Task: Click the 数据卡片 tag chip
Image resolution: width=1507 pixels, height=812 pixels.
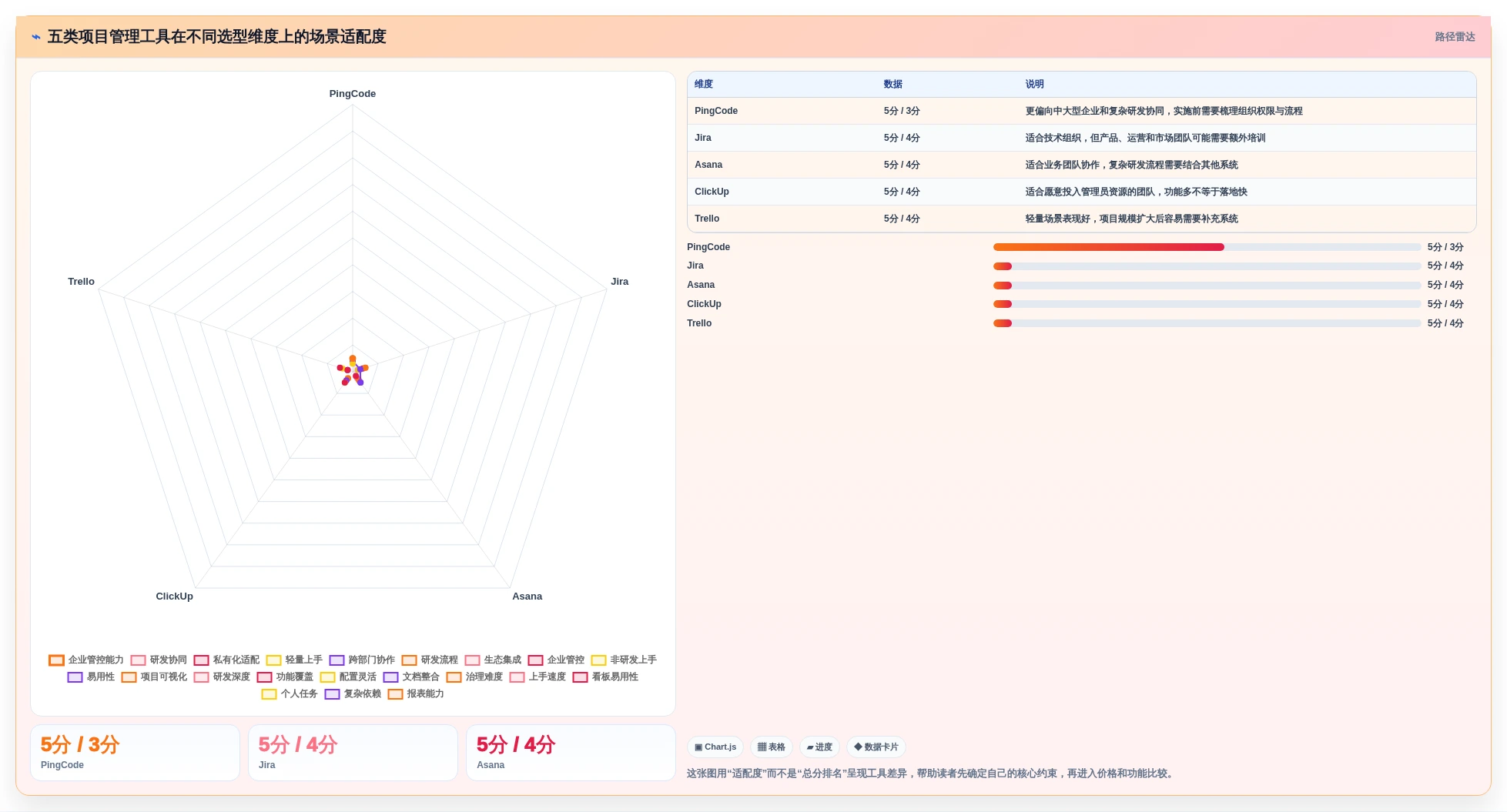Action: pos(876,747)
